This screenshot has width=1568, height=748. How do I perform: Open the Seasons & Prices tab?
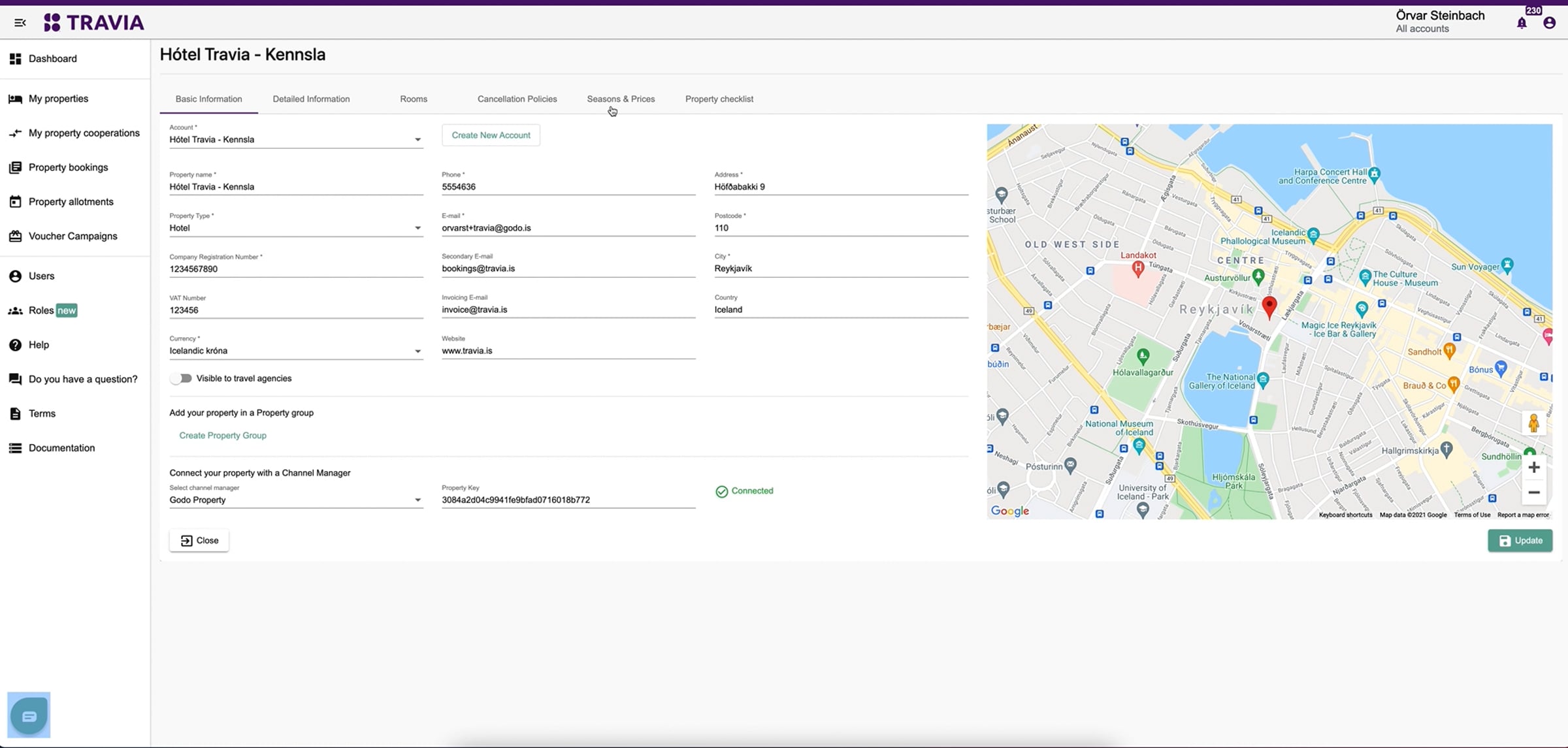tap(621, 99)
